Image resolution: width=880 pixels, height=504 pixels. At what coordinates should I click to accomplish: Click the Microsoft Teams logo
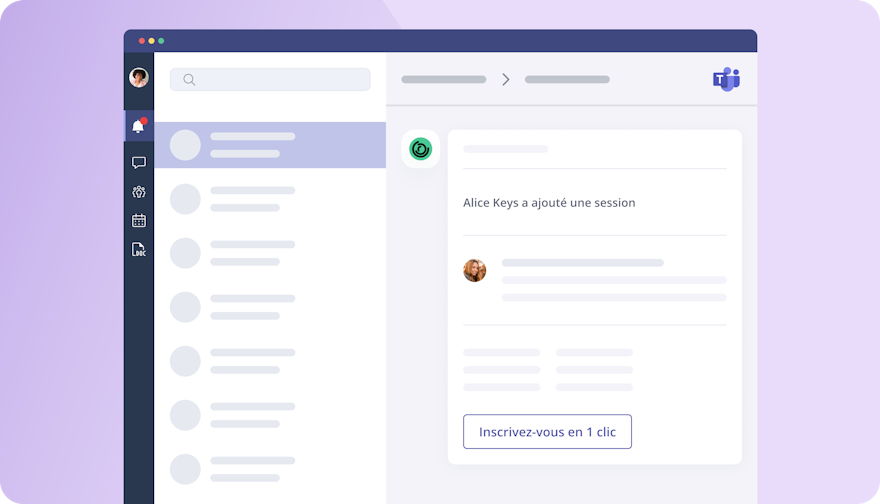726,79
